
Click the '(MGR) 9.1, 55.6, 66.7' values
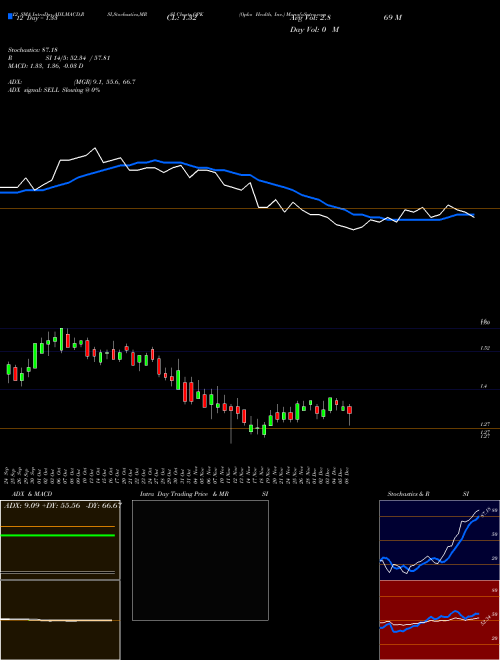point(104,82)
